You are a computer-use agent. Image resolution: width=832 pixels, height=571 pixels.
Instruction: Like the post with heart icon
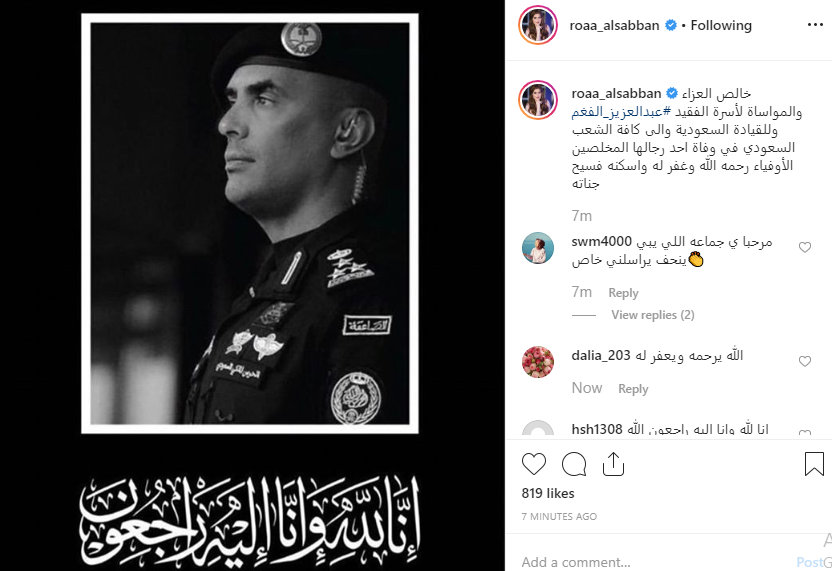click(534, 464)
